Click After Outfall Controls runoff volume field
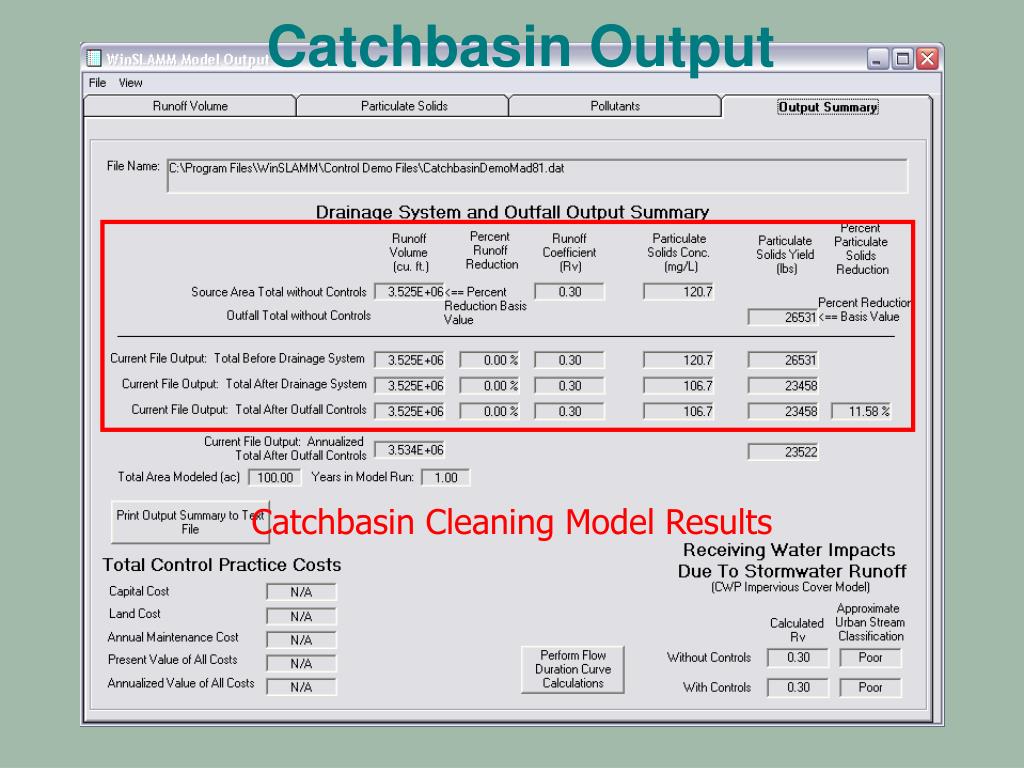The height and width of the screenshot is (768, 1024). (409, 411)
